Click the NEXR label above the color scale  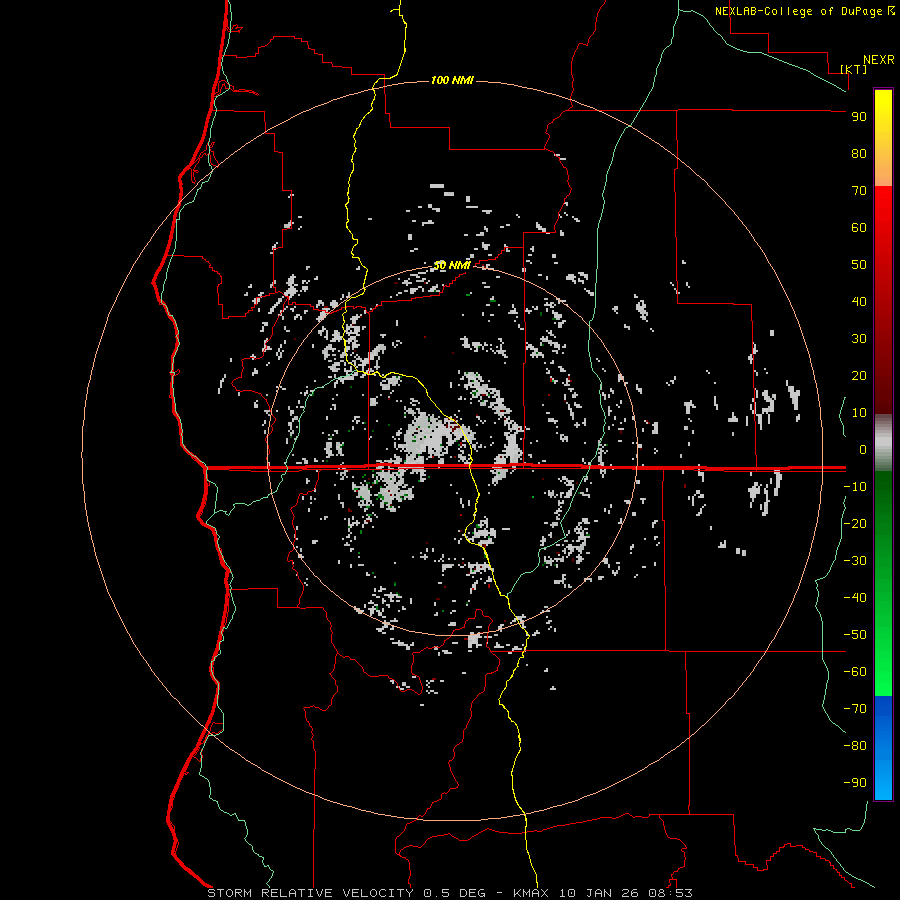(879, 60)
